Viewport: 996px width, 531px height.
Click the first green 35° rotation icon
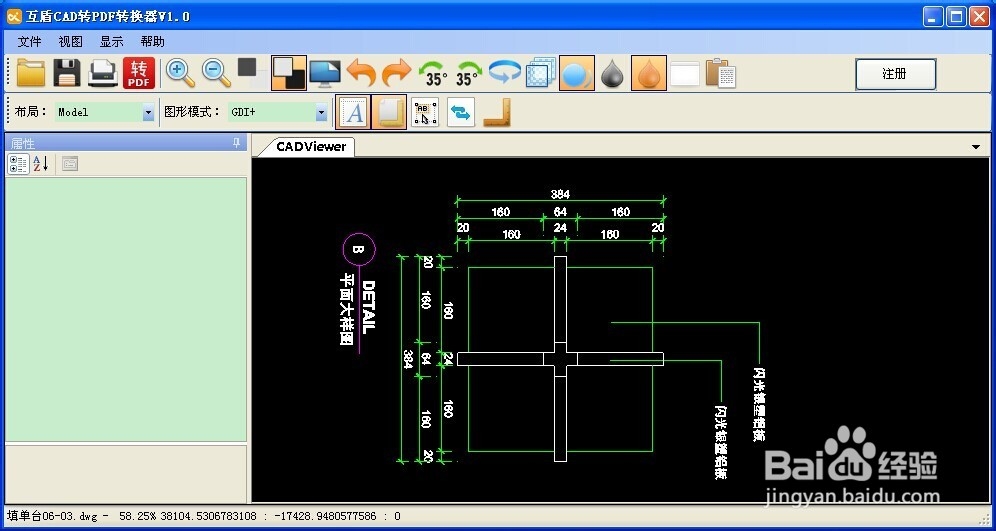click(x=434, y=74)
